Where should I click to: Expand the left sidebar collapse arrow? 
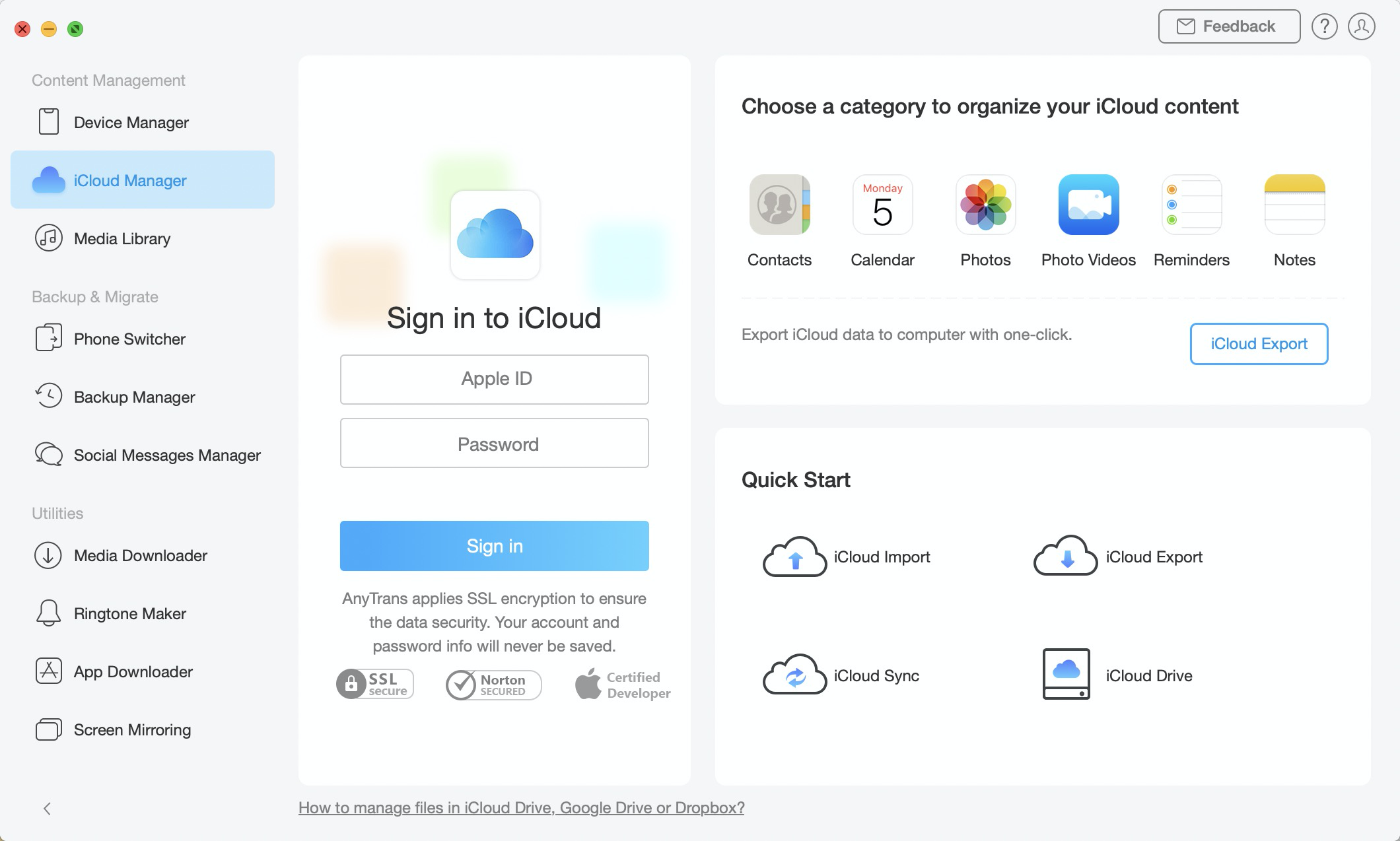(47, 808)
